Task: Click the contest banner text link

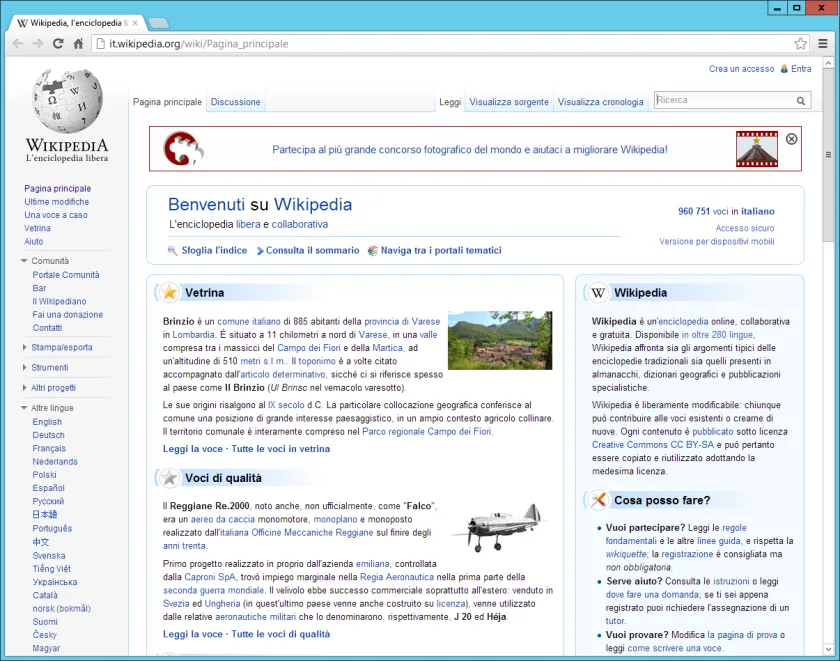Action: click(x=470, y=149)
